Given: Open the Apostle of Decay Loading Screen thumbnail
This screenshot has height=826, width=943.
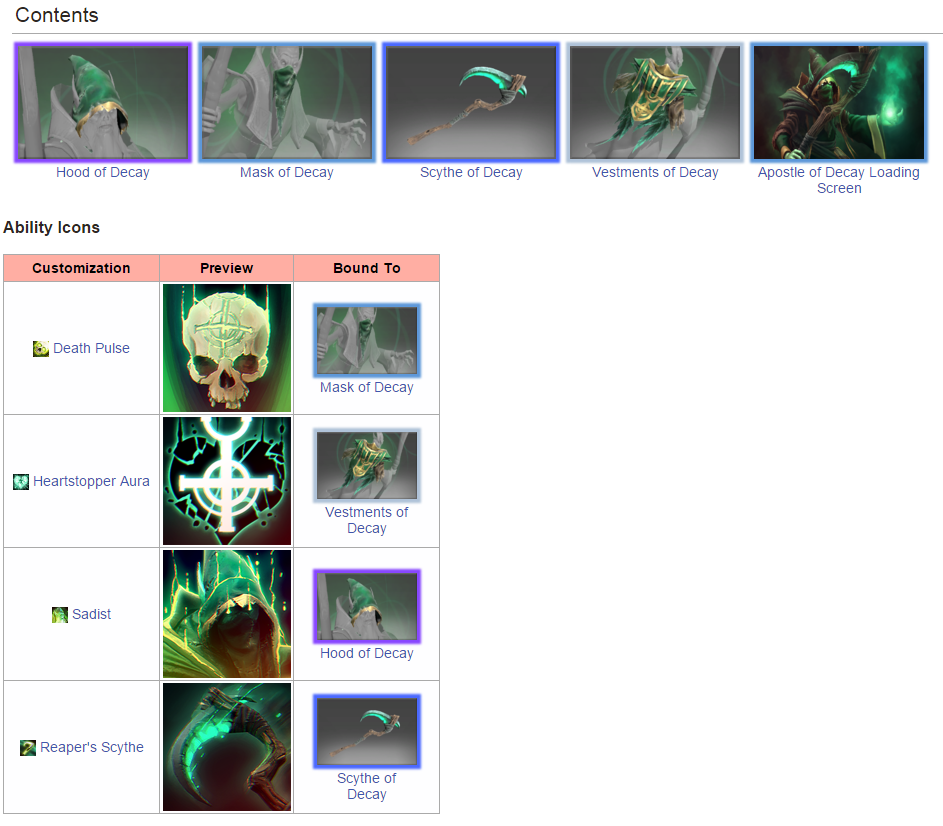Looking at the screenshot, I should click(839, 102).
